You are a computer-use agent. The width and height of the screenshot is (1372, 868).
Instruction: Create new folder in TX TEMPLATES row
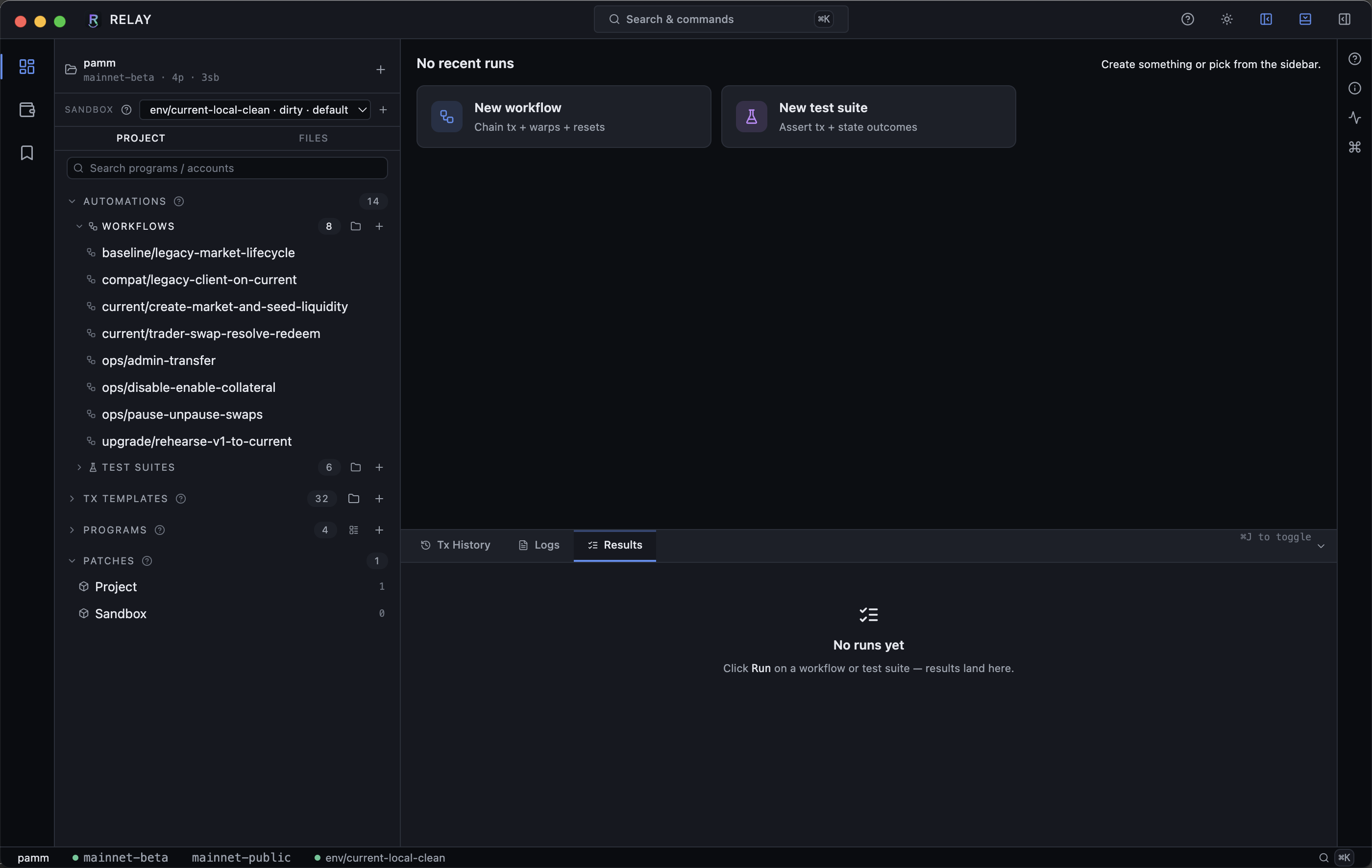pyautogui.click(x=354, y=498)
